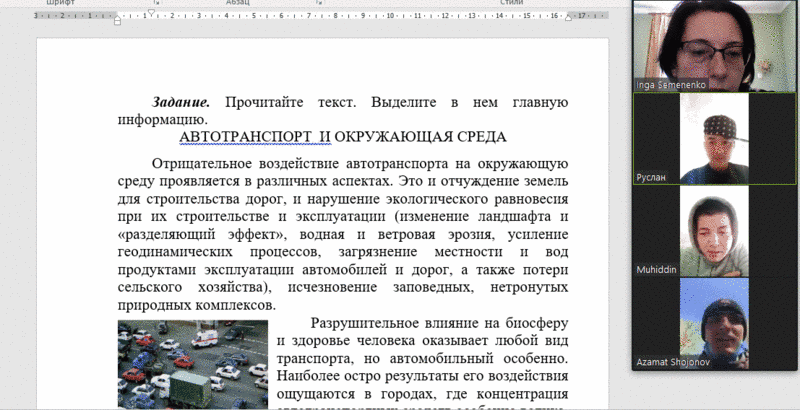Open the Шрифт dialog launcher arrow
800x410 pixels.
coord(158,3)
